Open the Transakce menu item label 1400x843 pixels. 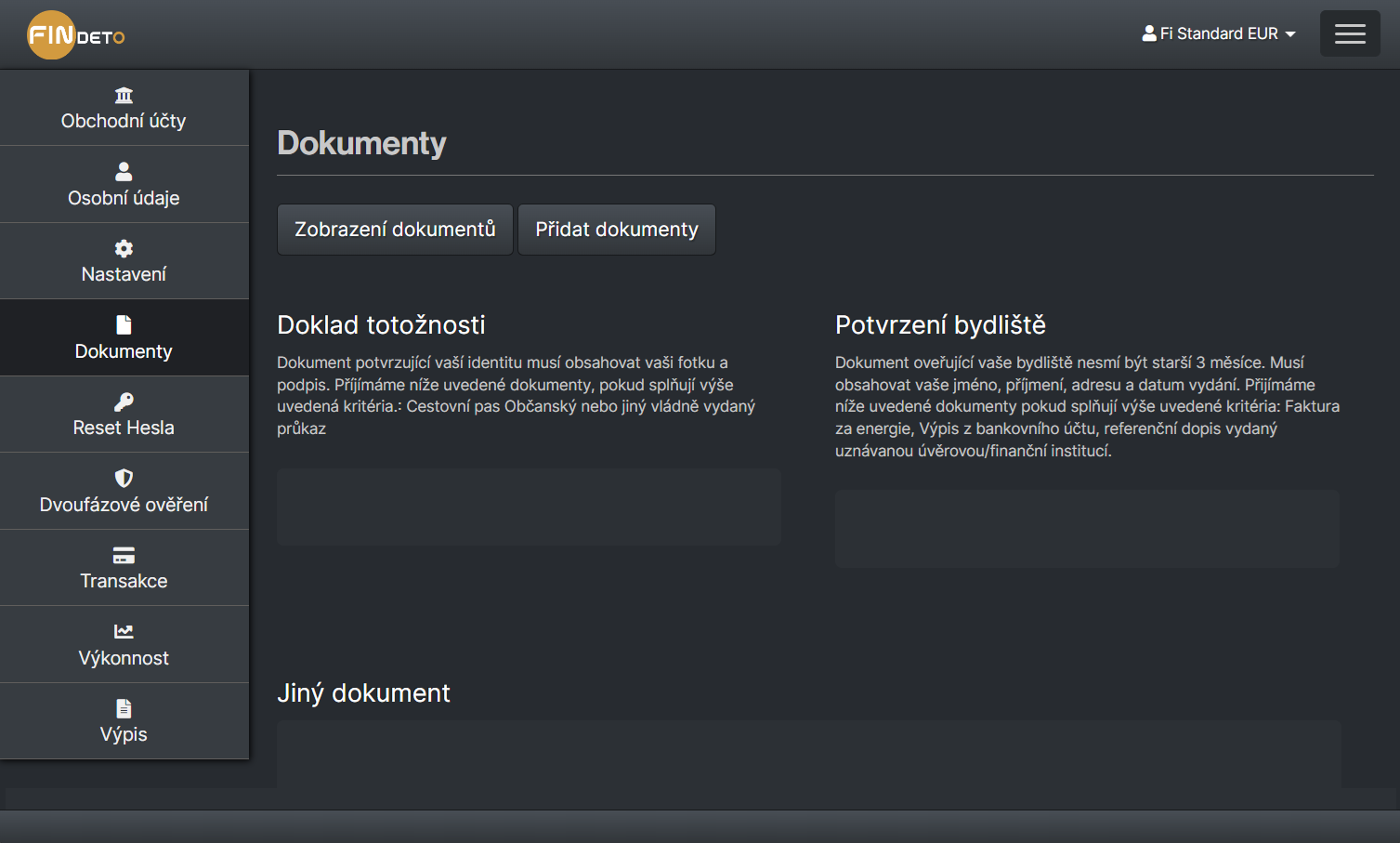tap(124, 581)
